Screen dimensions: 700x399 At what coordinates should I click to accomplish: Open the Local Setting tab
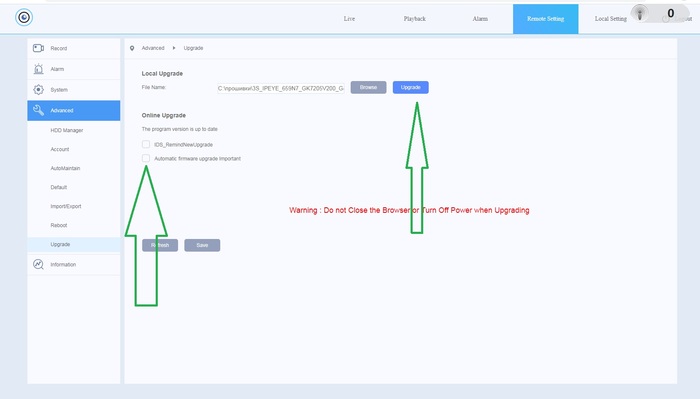pos(611,19)
